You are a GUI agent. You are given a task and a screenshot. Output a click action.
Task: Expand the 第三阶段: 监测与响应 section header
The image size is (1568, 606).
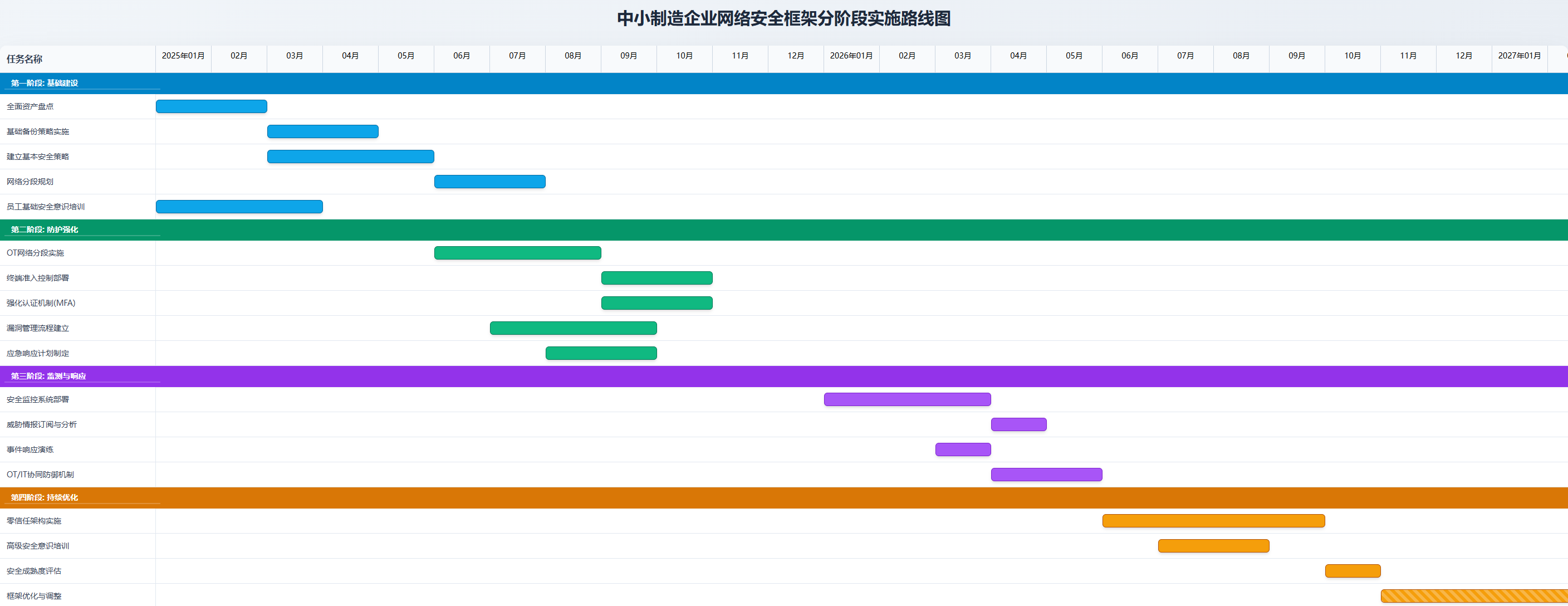click(48, 376)
